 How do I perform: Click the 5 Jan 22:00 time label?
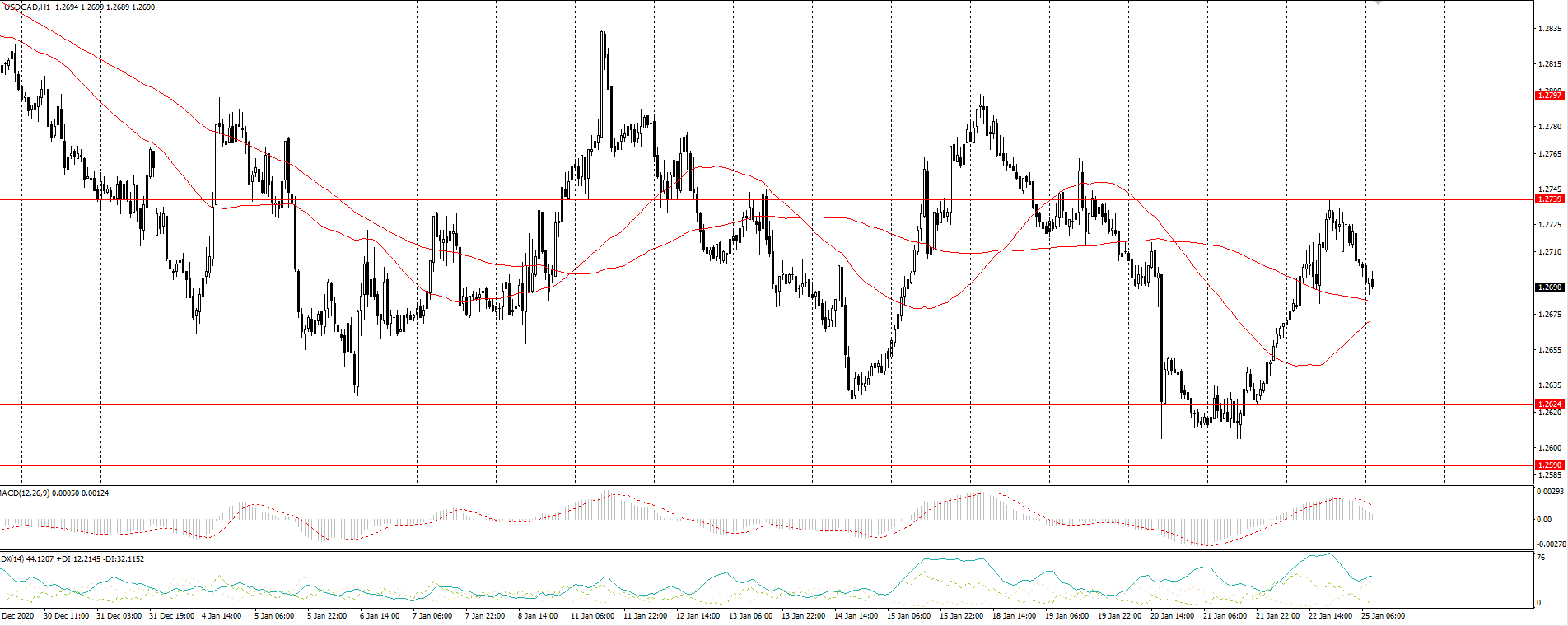pyautogui.click(x=327, y=616)
